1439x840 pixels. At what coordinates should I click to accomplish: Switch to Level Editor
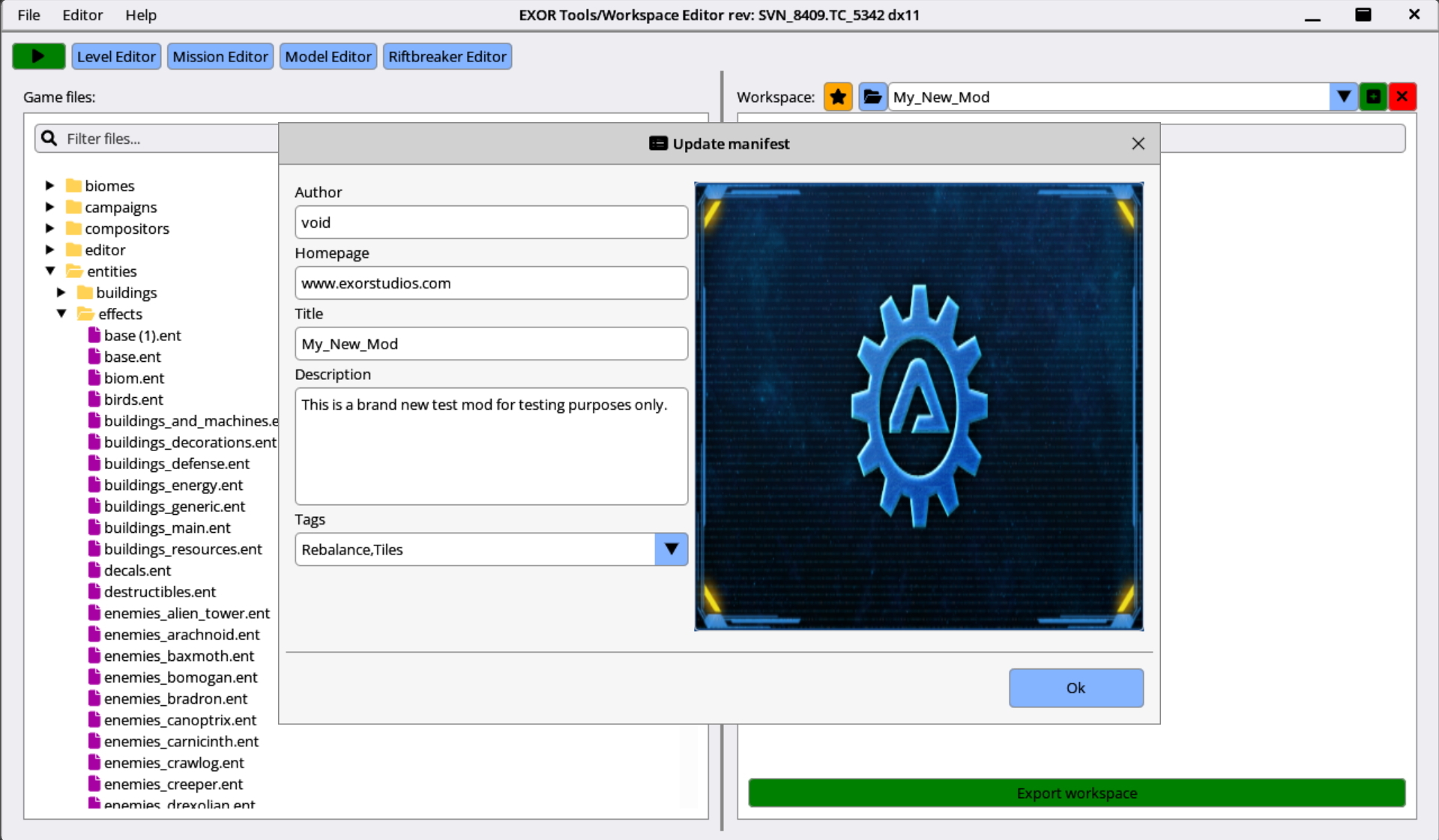[116, 56]
